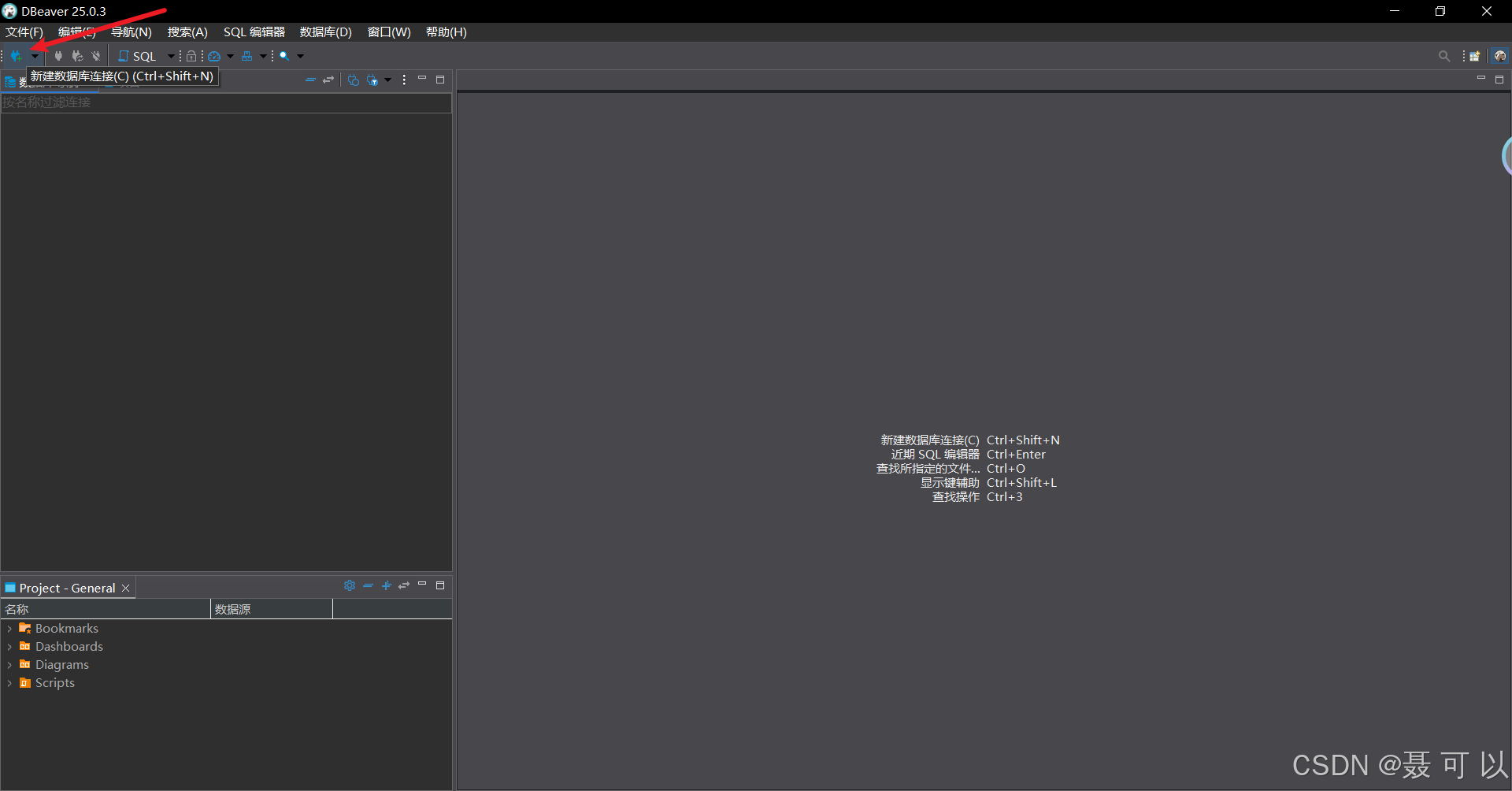
Task: Click the Reconnect plug icon with arrows
Action: click(x=77, y=56)
